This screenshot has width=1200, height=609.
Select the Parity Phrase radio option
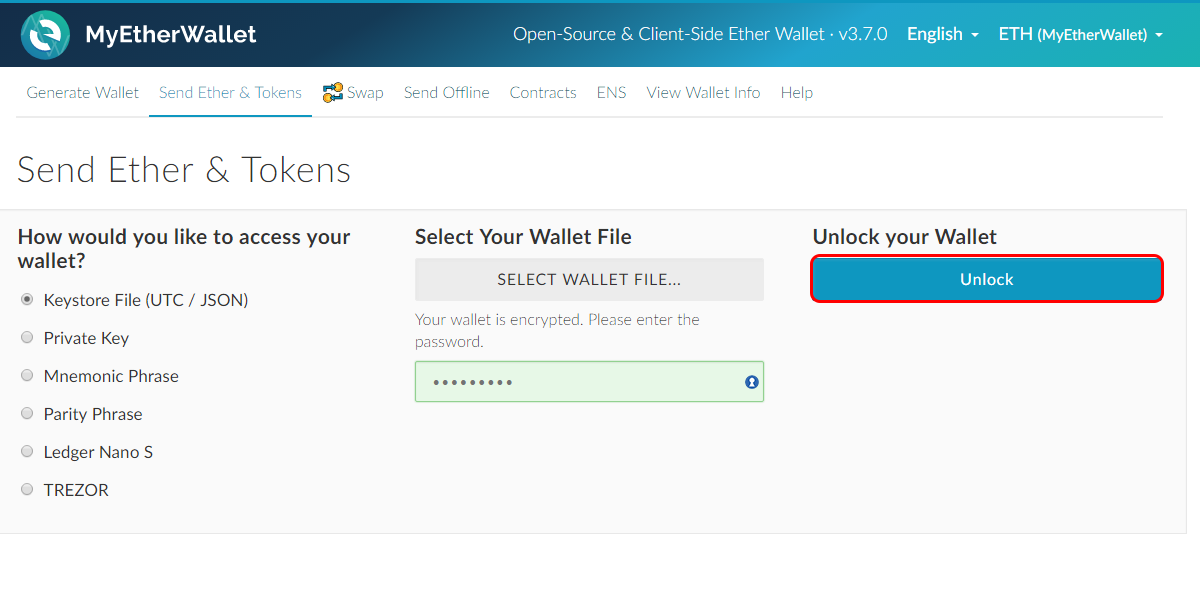[x=27, y=414]
